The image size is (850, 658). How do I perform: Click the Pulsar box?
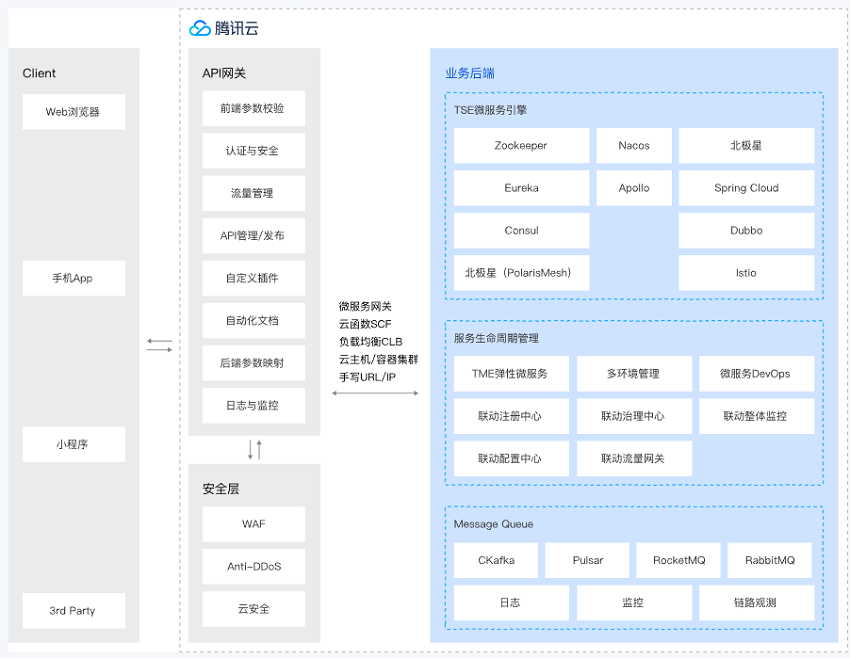point(588,560)
